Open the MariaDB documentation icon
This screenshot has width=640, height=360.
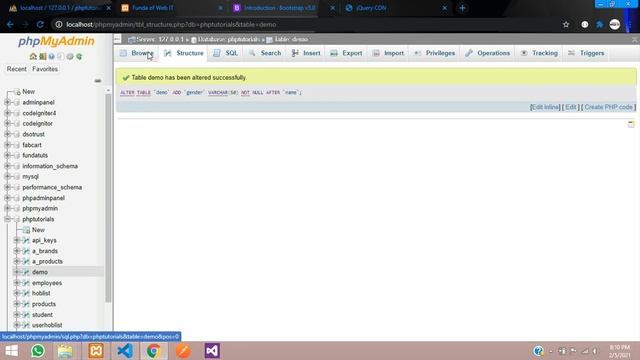[x=60, y=56]
